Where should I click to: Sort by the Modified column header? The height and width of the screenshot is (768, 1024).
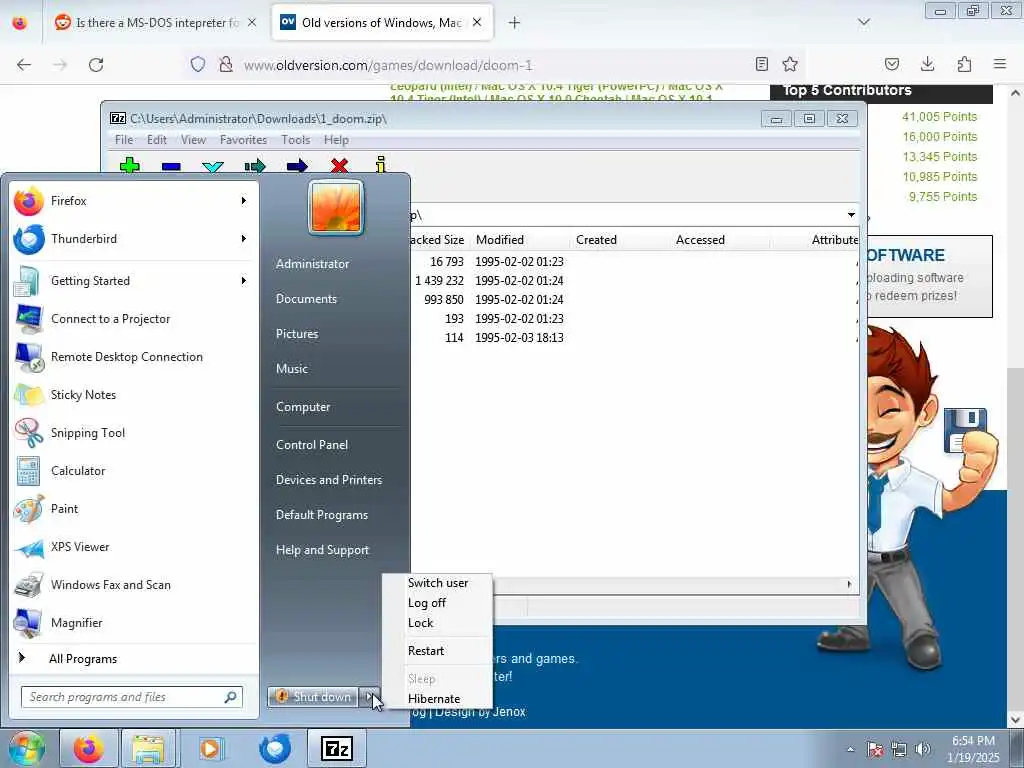(518, 240)
